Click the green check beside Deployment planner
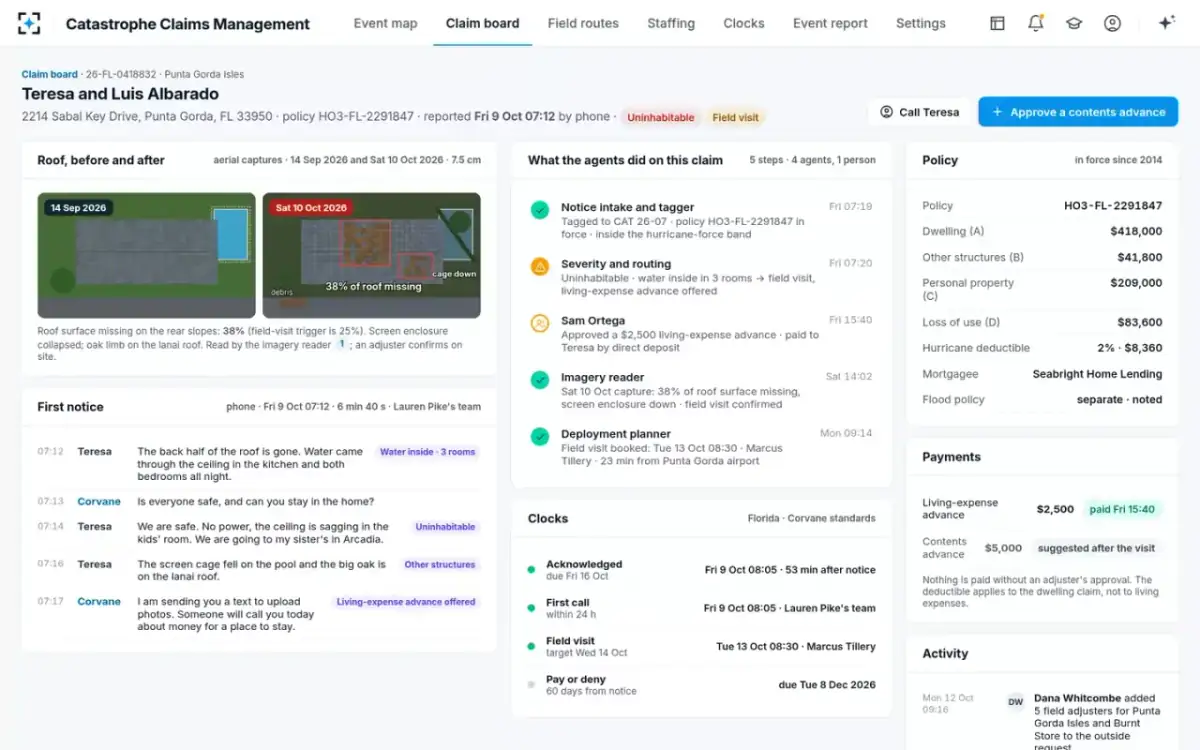 pyautogui.click(x=540, y=437)
